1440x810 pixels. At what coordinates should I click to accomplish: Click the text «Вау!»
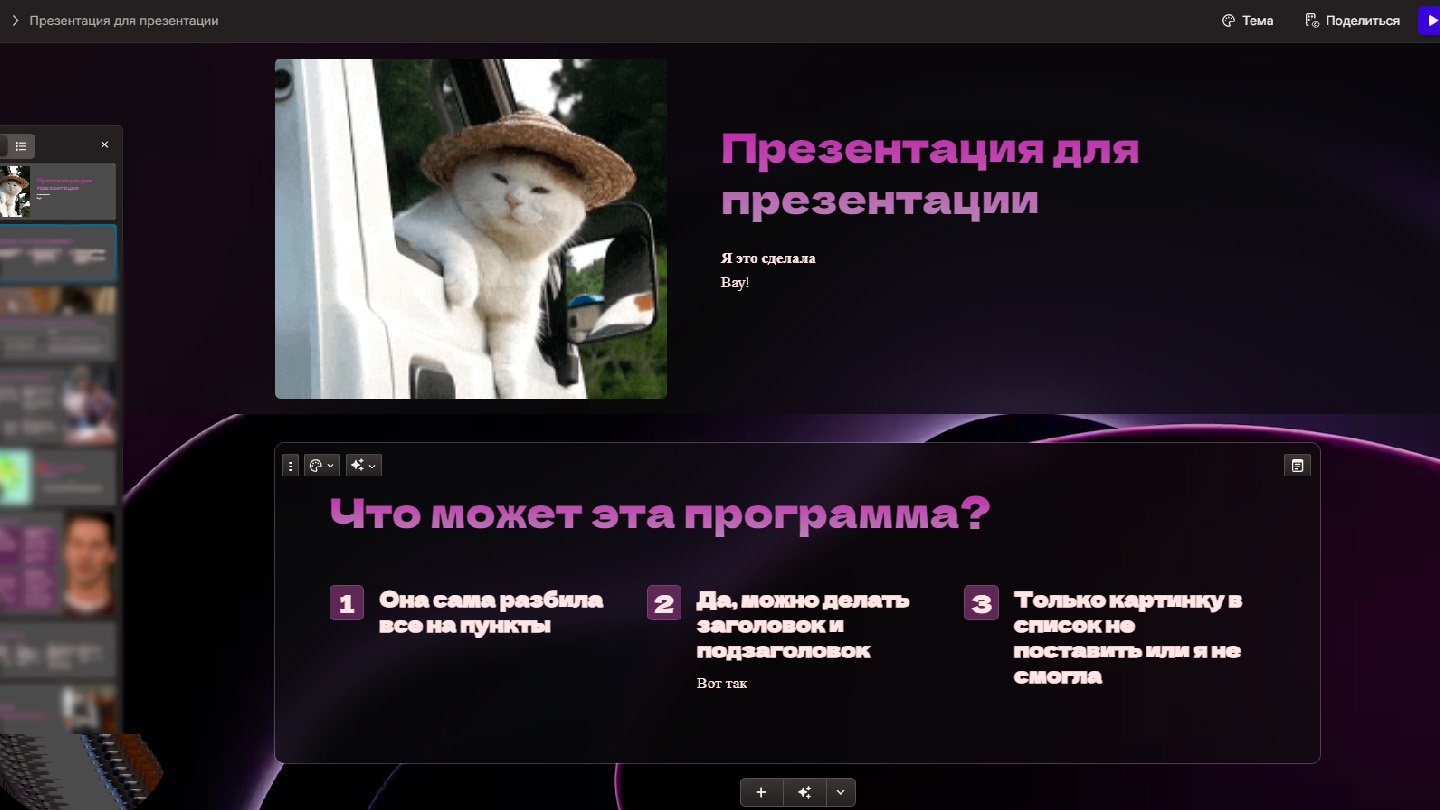click(x=735, y=282)
